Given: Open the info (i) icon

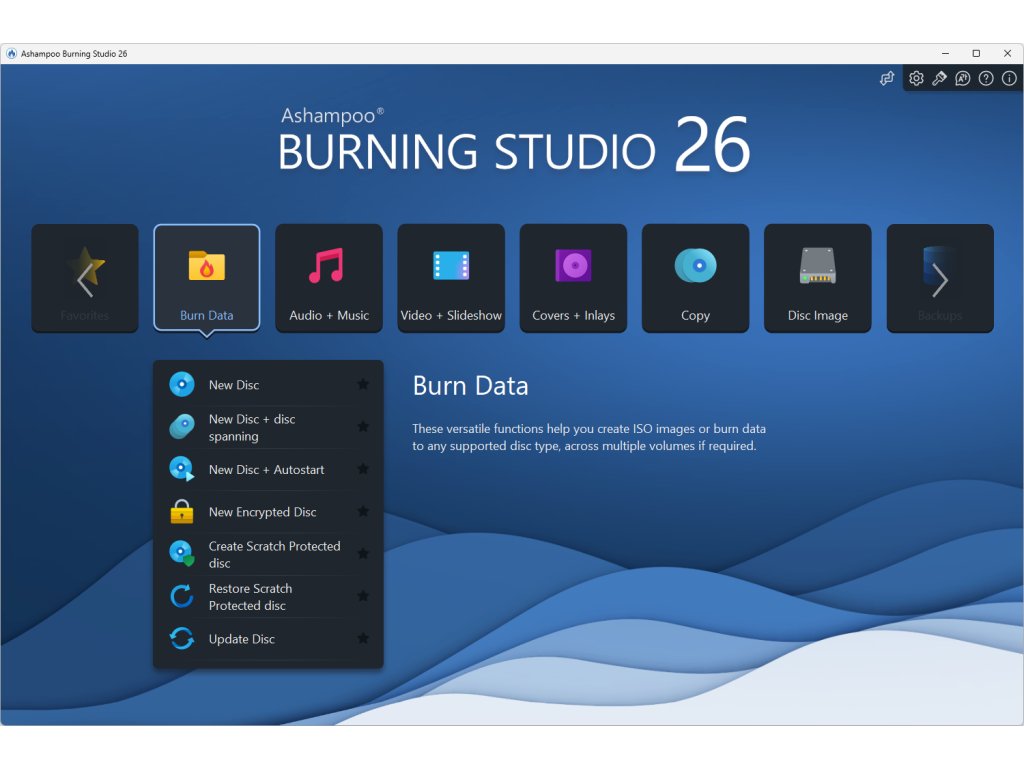Looking at the screenshot, I should (1009, 78).
